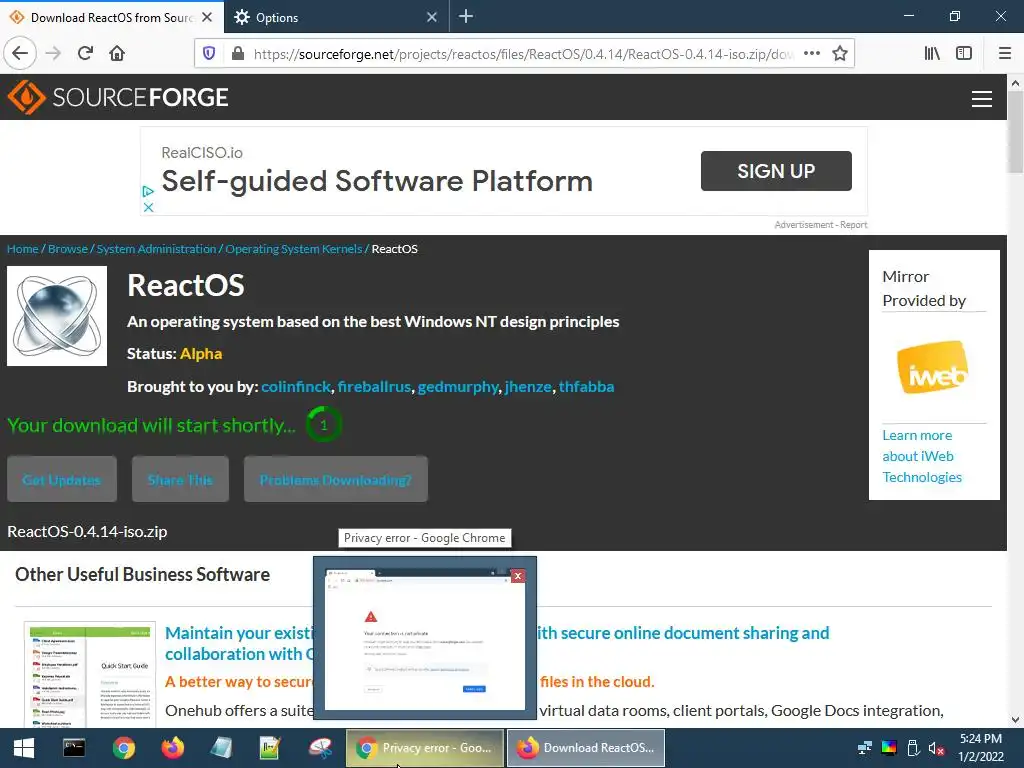This screenshot has height=768, width=1024.
Task: Open the paint-like taskbar icon
Action: 320,748
